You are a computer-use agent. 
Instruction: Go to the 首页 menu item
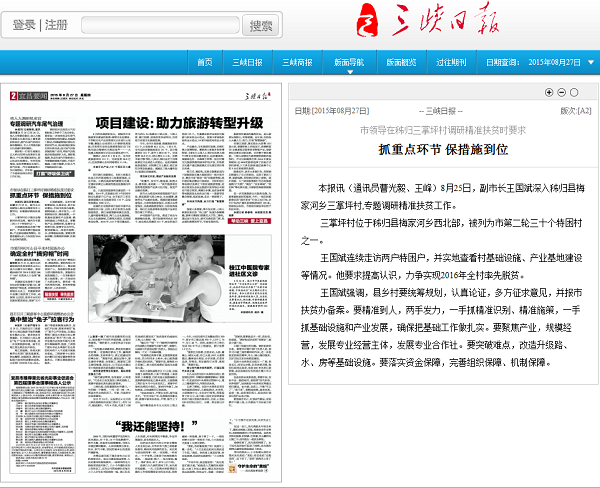205,62
